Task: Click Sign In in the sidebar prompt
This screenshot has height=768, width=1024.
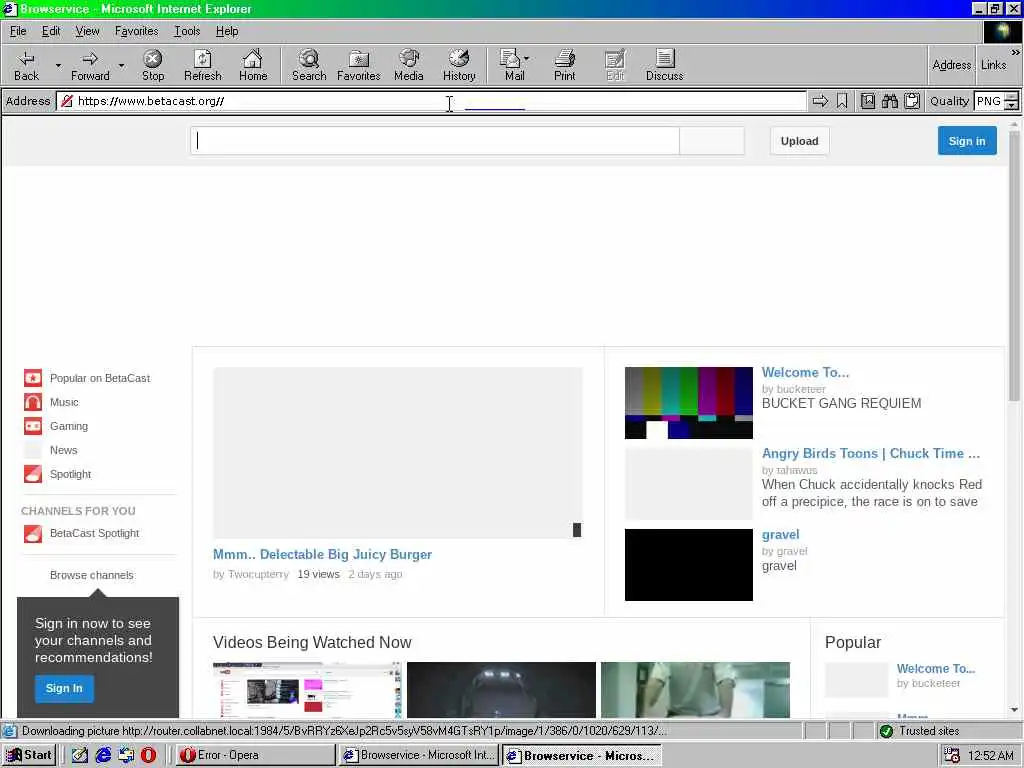Action: click(64, 688)
